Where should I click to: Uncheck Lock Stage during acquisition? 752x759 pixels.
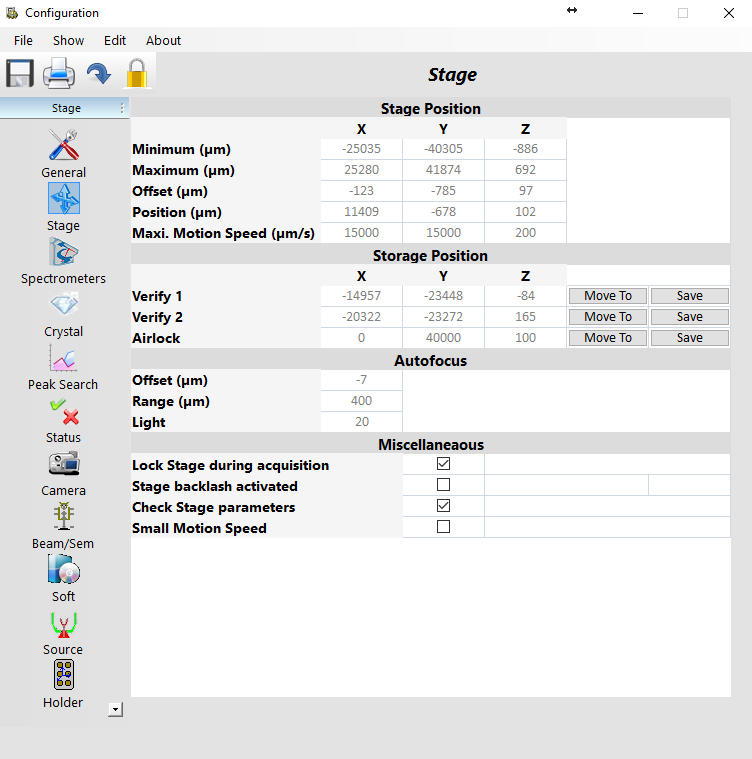click(443, 464)
